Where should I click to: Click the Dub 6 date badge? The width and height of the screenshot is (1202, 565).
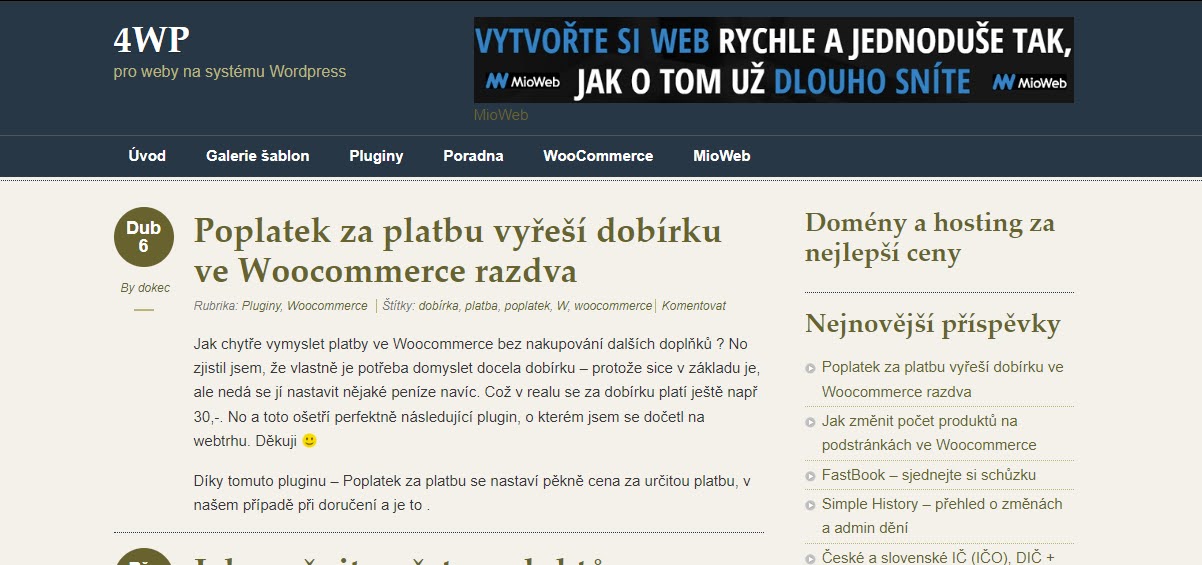(144, 238)
